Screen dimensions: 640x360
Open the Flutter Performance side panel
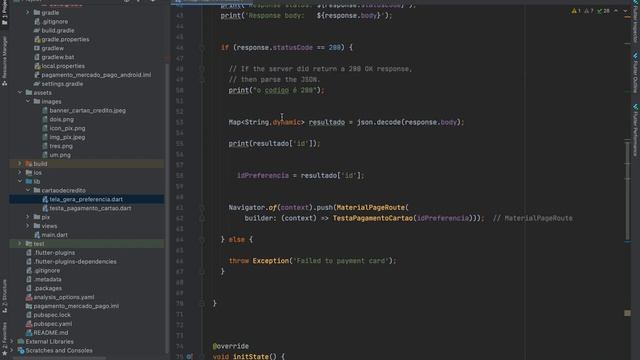(x=635, y=130)
